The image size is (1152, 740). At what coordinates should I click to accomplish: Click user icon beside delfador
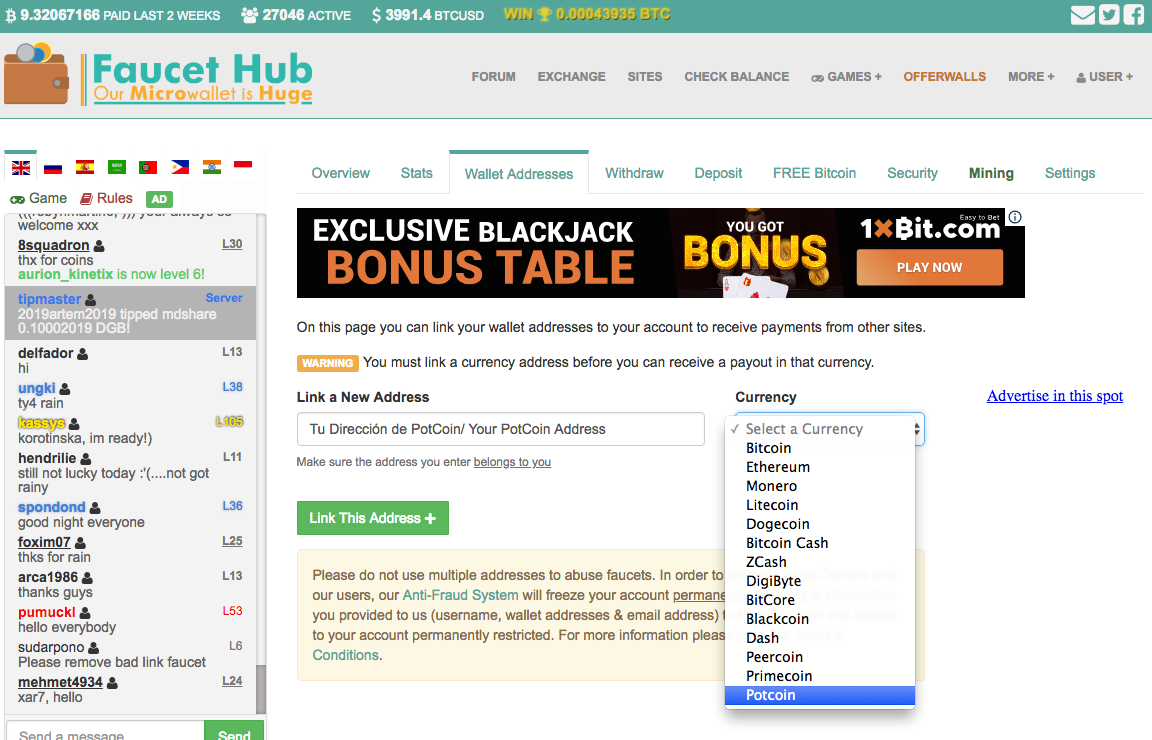click(82, 354)
